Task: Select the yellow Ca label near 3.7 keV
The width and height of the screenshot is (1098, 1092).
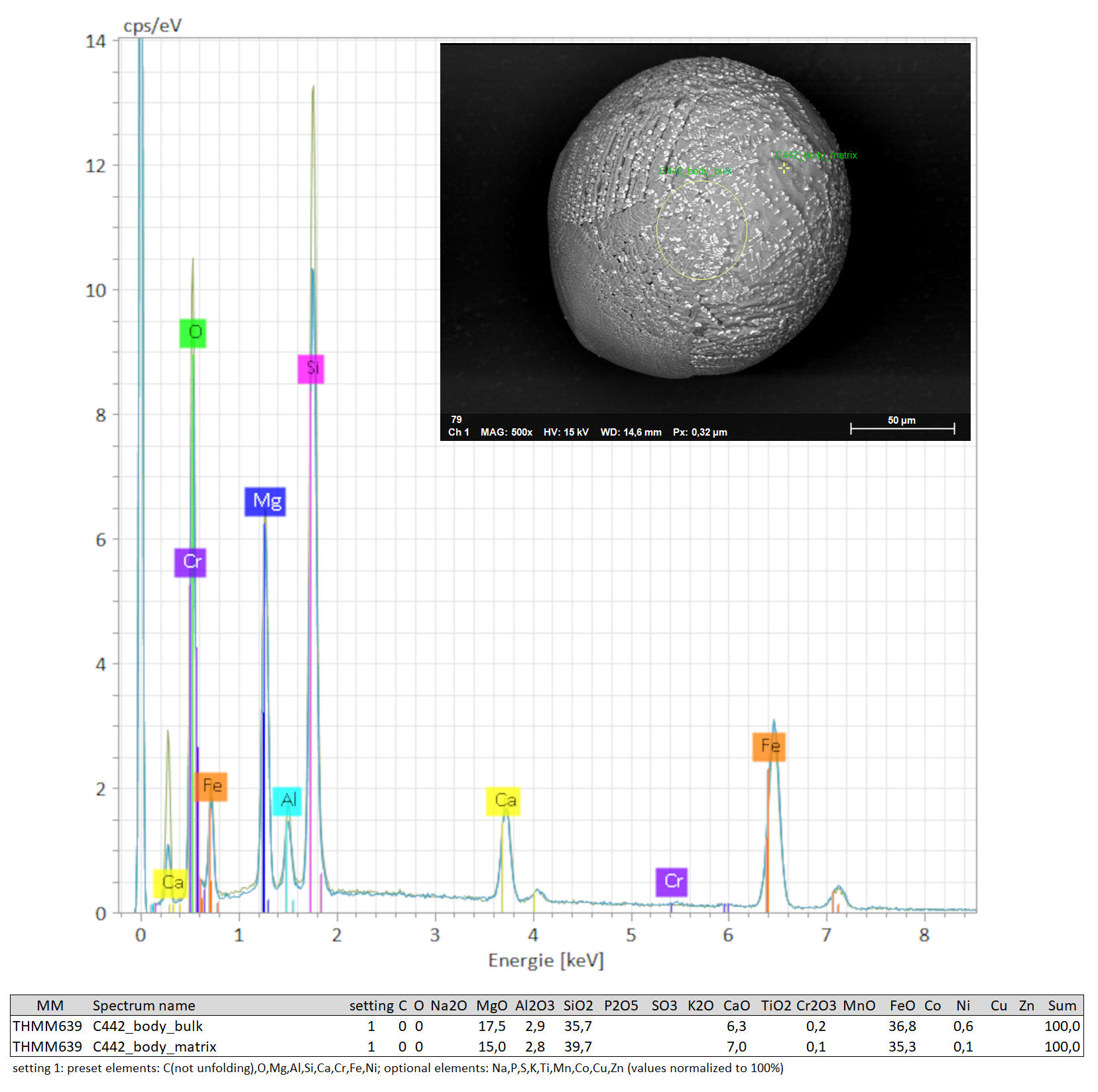Action: (503, 801)
